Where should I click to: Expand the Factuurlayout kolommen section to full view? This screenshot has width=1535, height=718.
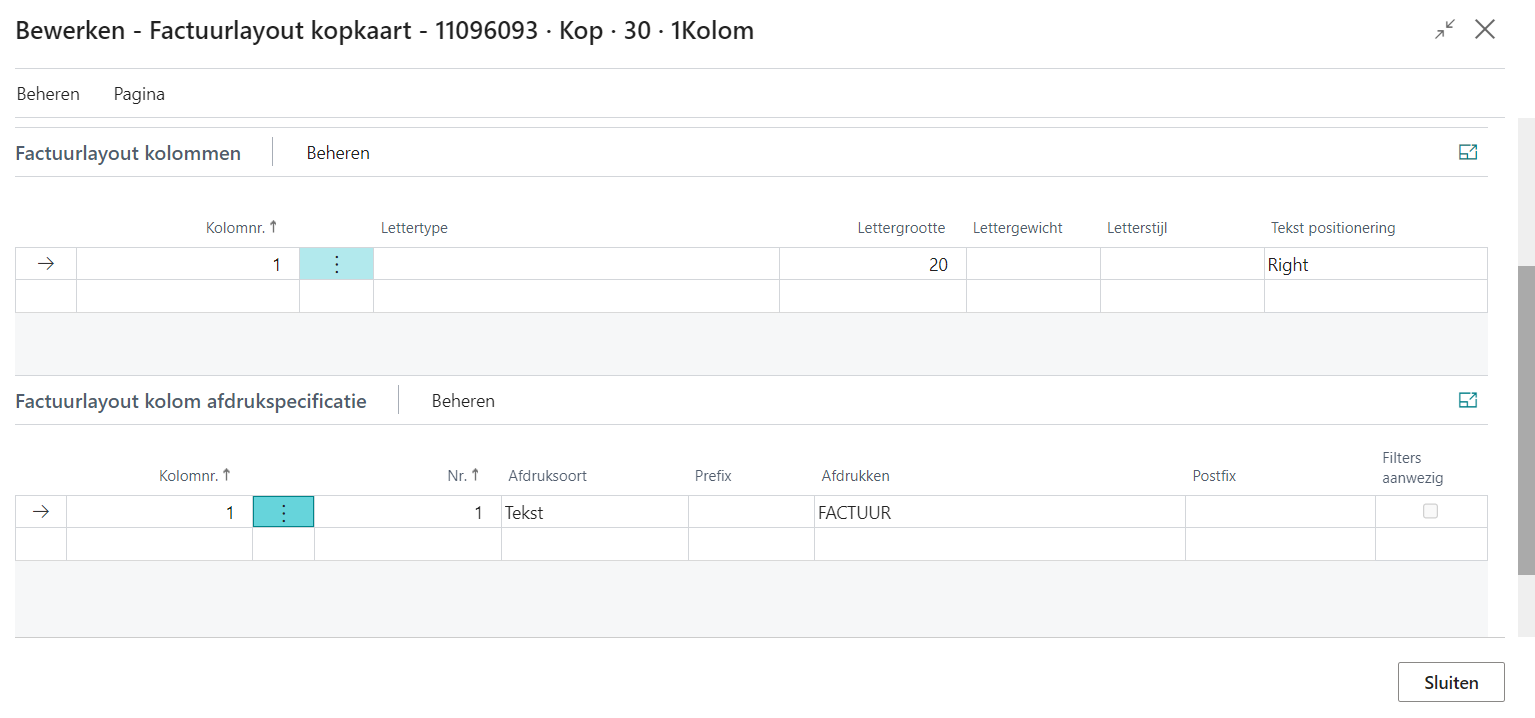[1467, 153]
